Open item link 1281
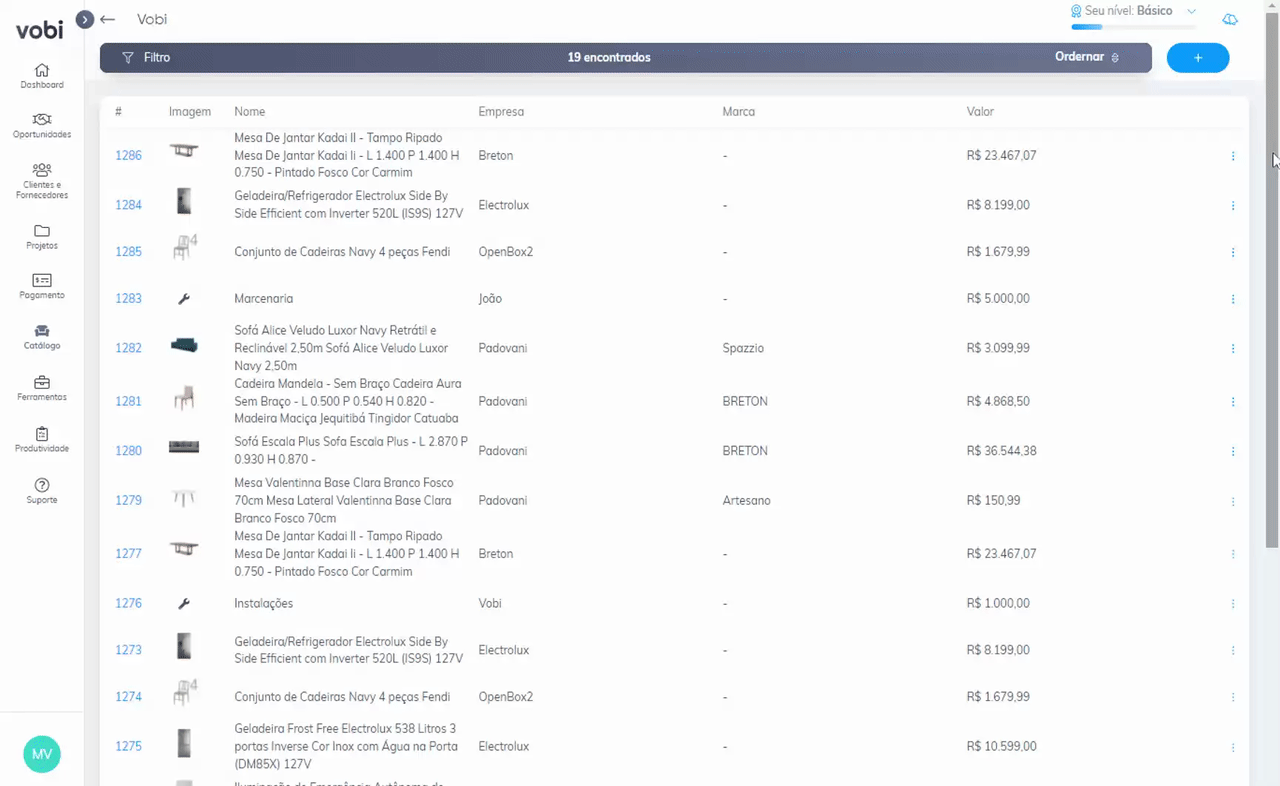The width and height of the screenshot is (1280, 786). point(128,401)
